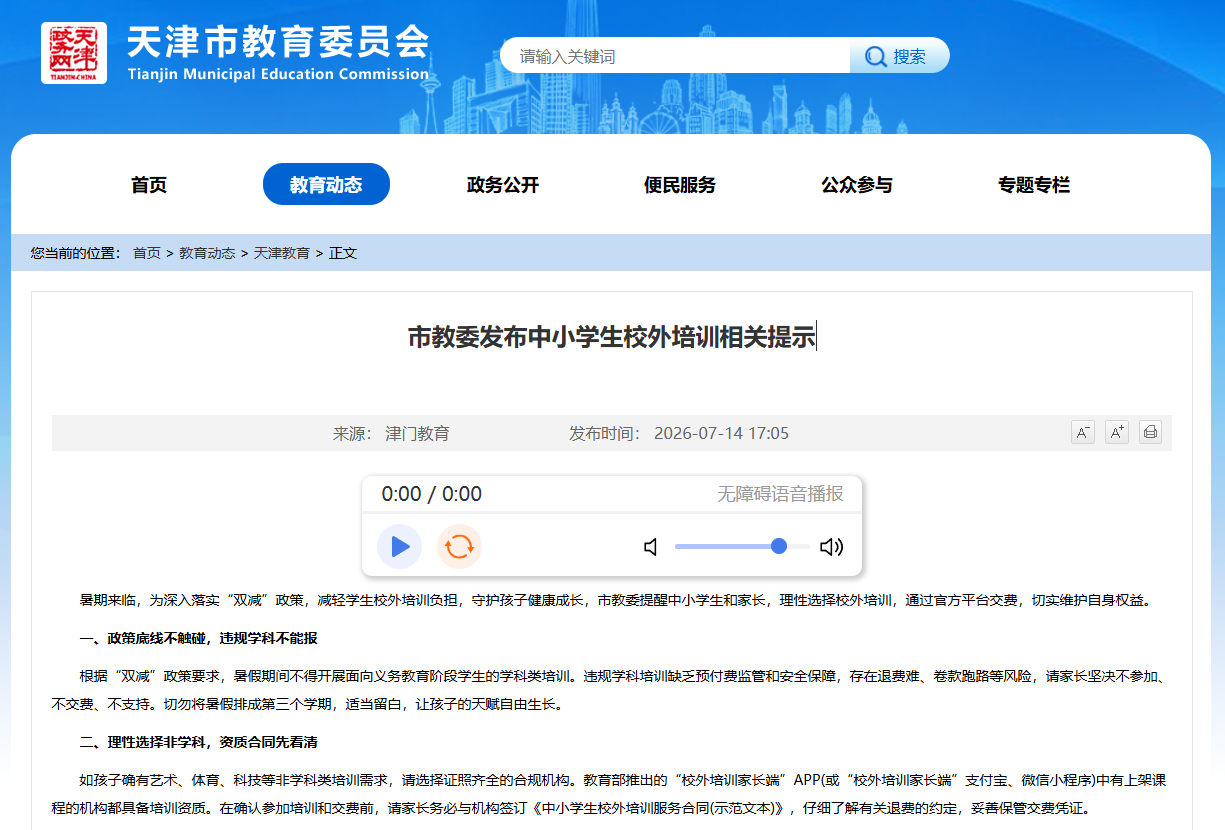Click the 搜索 search button

[899, 56]
